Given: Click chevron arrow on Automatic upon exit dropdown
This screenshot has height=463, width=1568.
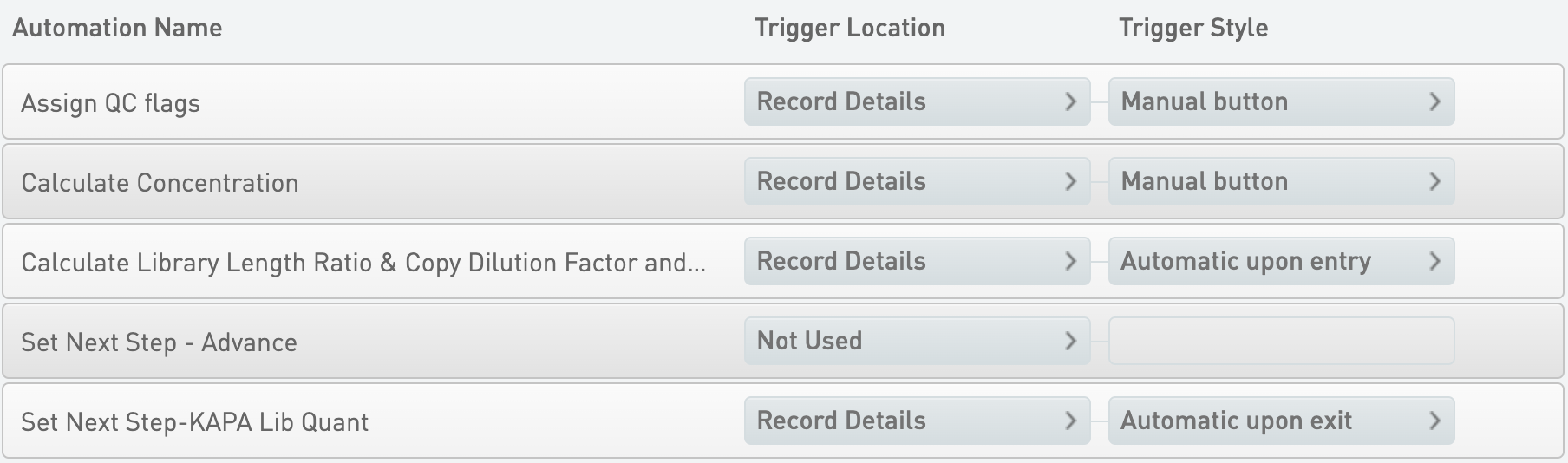Looking at the screenshot, I should (1434, 421).
